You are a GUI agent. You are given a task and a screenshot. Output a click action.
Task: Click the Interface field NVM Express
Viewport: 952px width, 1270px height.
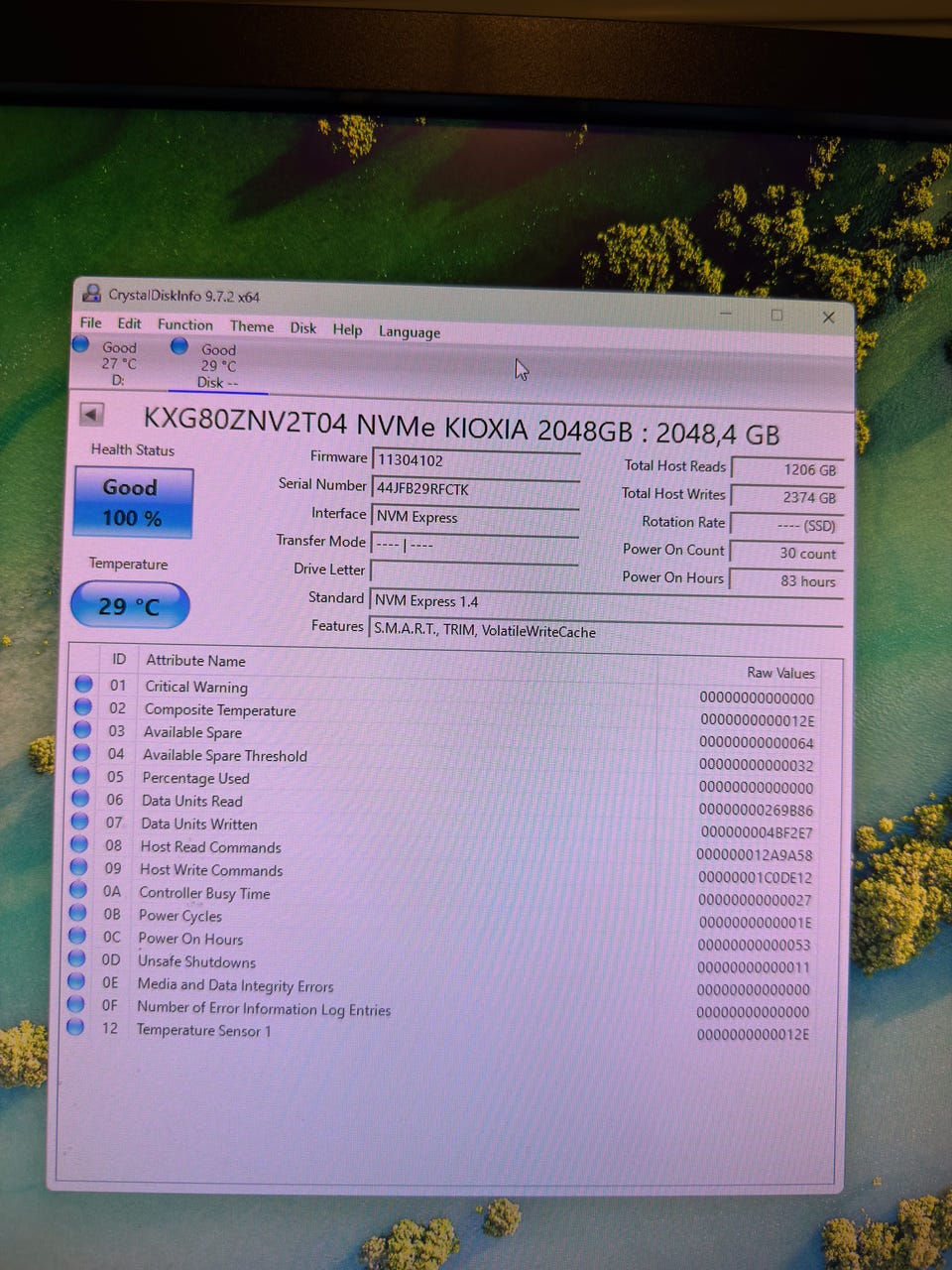click(474, 517)
